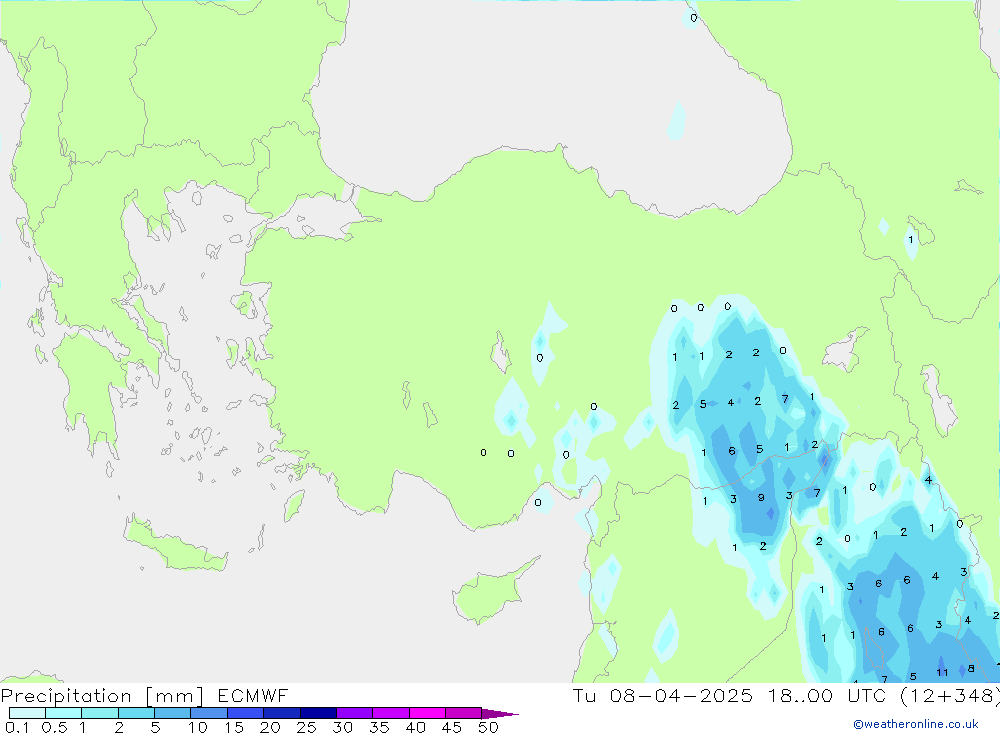
Task: Click legend tick label '0.1'
Action: coord(17,727)
